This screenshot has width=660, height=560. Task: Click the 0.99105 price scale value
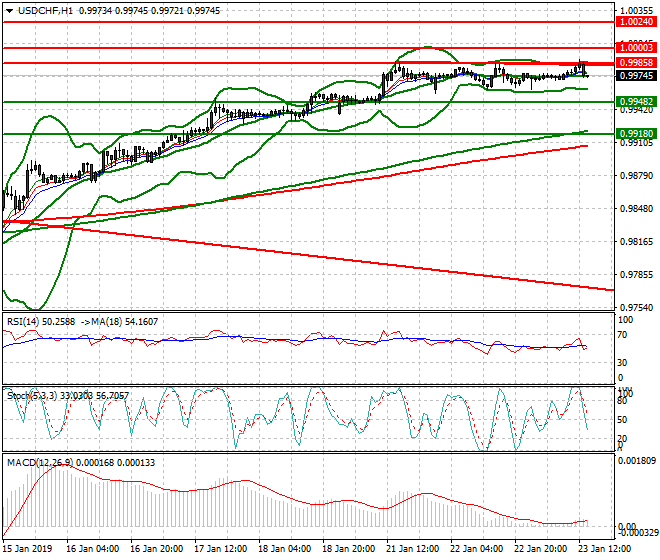(637, 143)
